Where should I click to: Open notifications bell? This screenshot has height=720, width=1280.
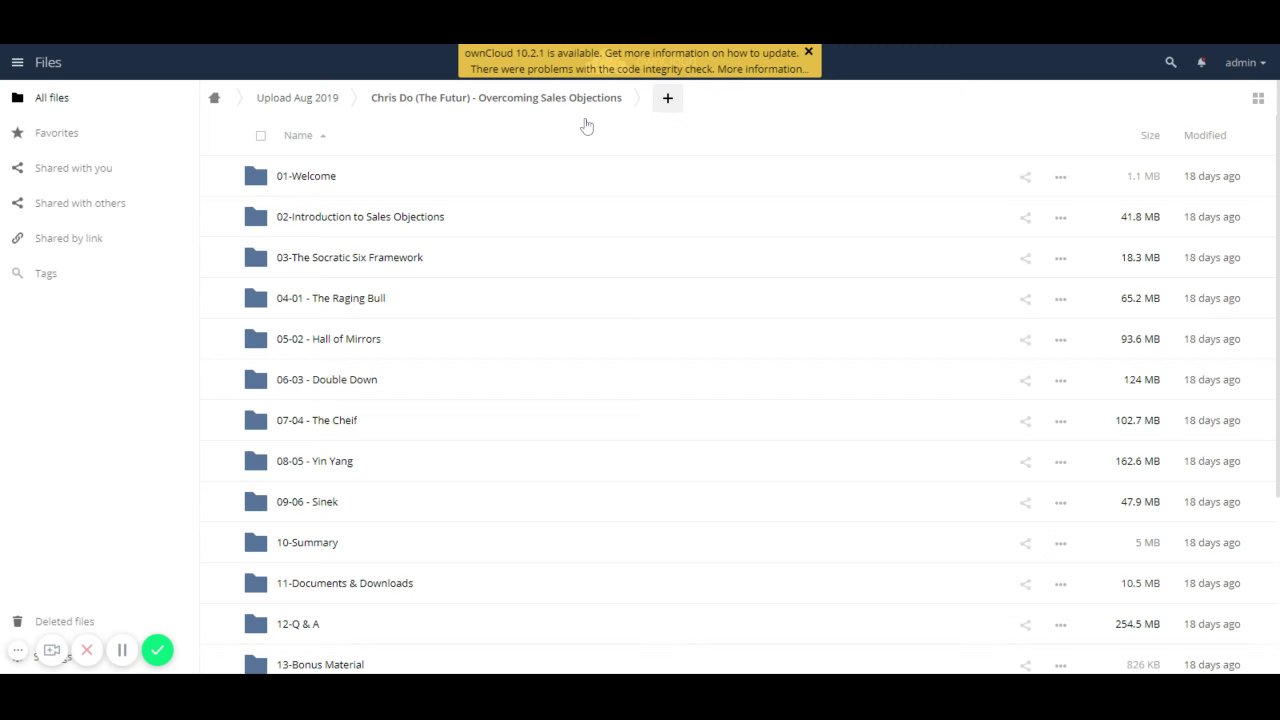click(x=1201, y=62)
